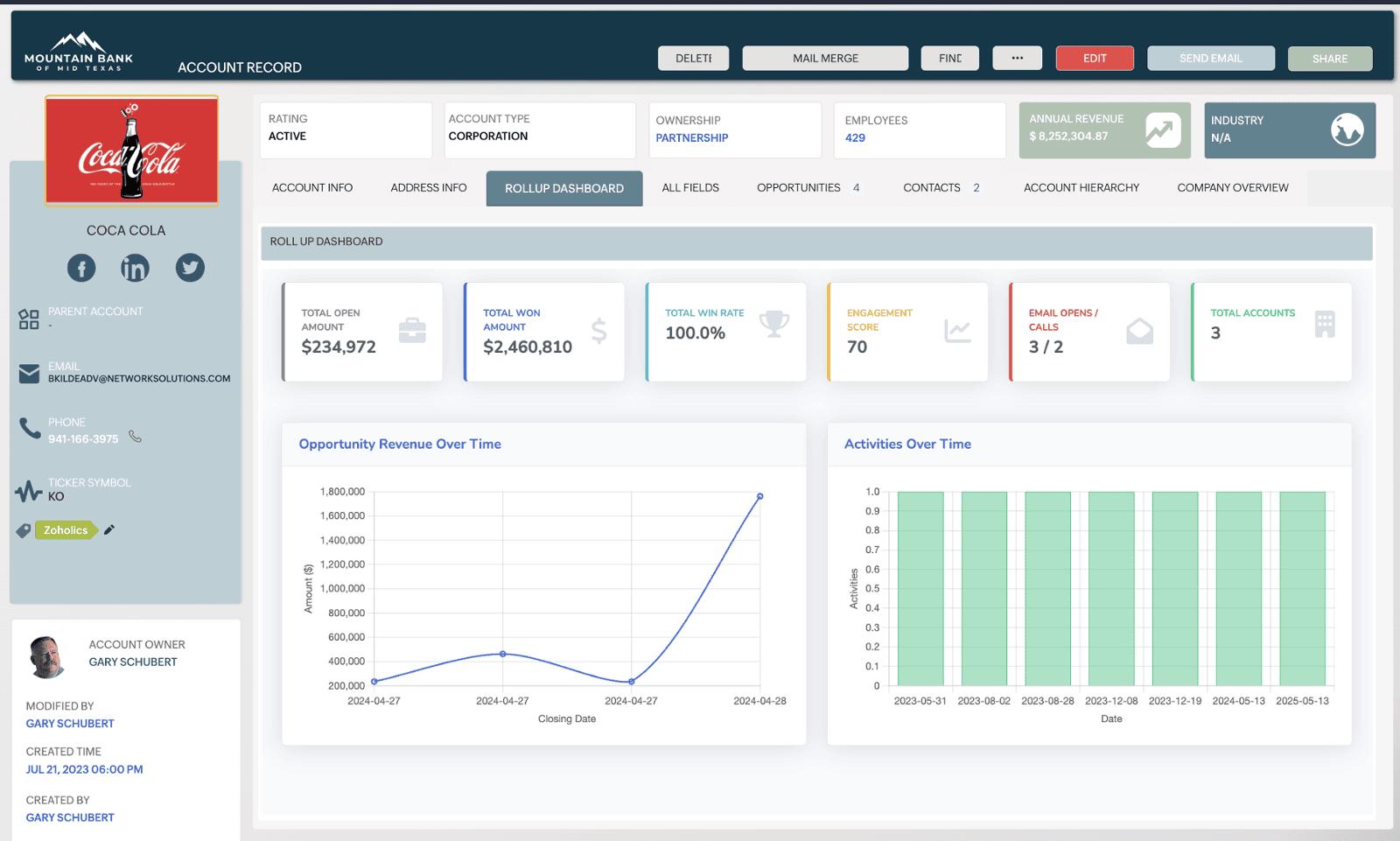This screenshot has height=841, width=1400.
Task: Click the Zoholics tag
Action: 66,530
